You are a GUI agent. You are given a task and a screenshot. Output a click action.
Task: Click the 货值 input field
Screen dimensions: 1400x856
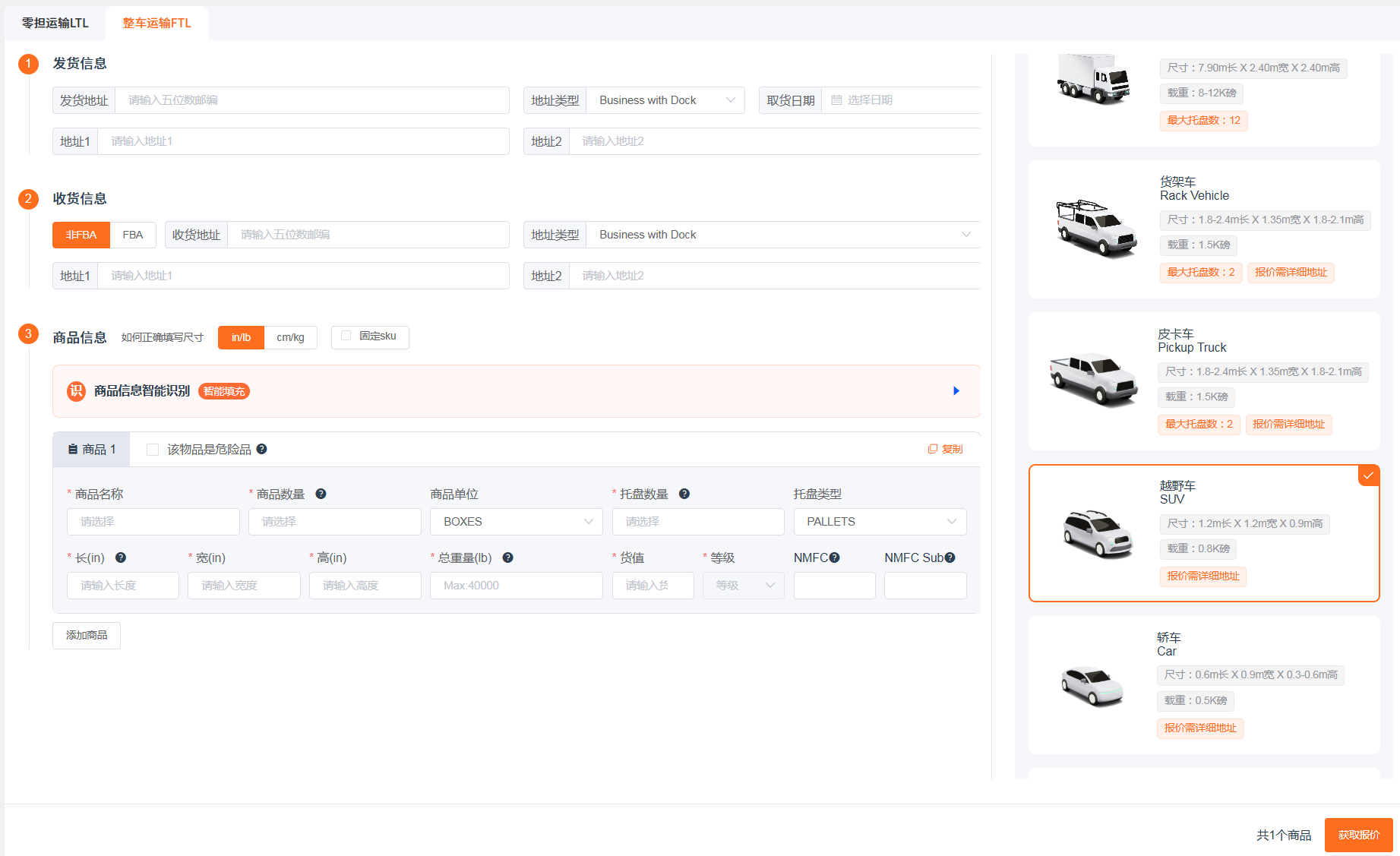pyautogui.click(x=653, y=586)
